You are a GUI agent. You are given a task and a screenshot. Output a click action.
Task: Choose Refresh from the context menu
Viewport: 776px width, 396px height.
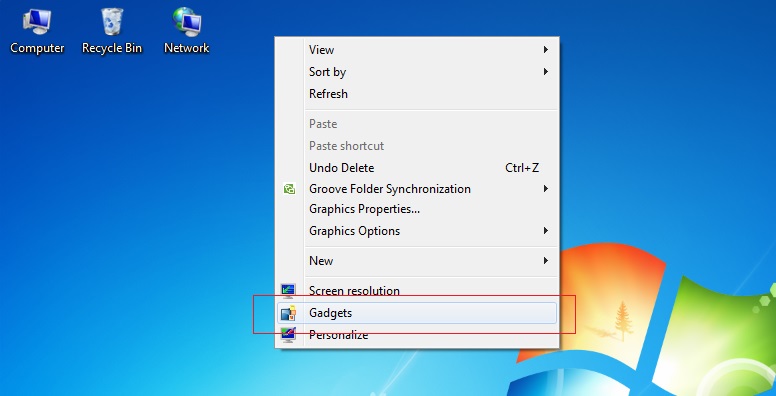pos(417,94)
